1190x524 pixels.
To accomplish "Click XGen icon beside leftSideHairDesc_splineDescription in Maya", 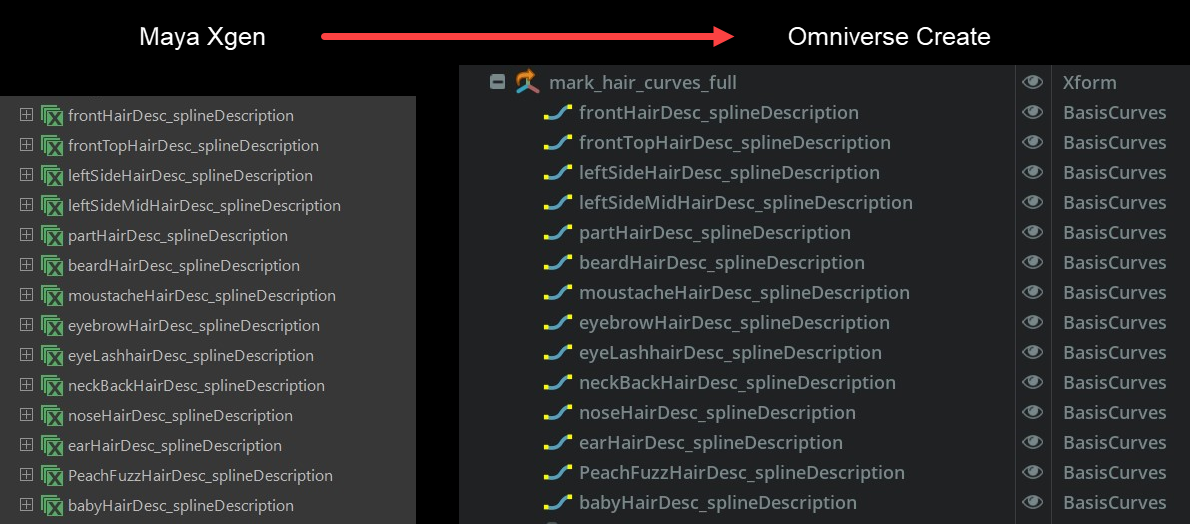I will [52, 175].
